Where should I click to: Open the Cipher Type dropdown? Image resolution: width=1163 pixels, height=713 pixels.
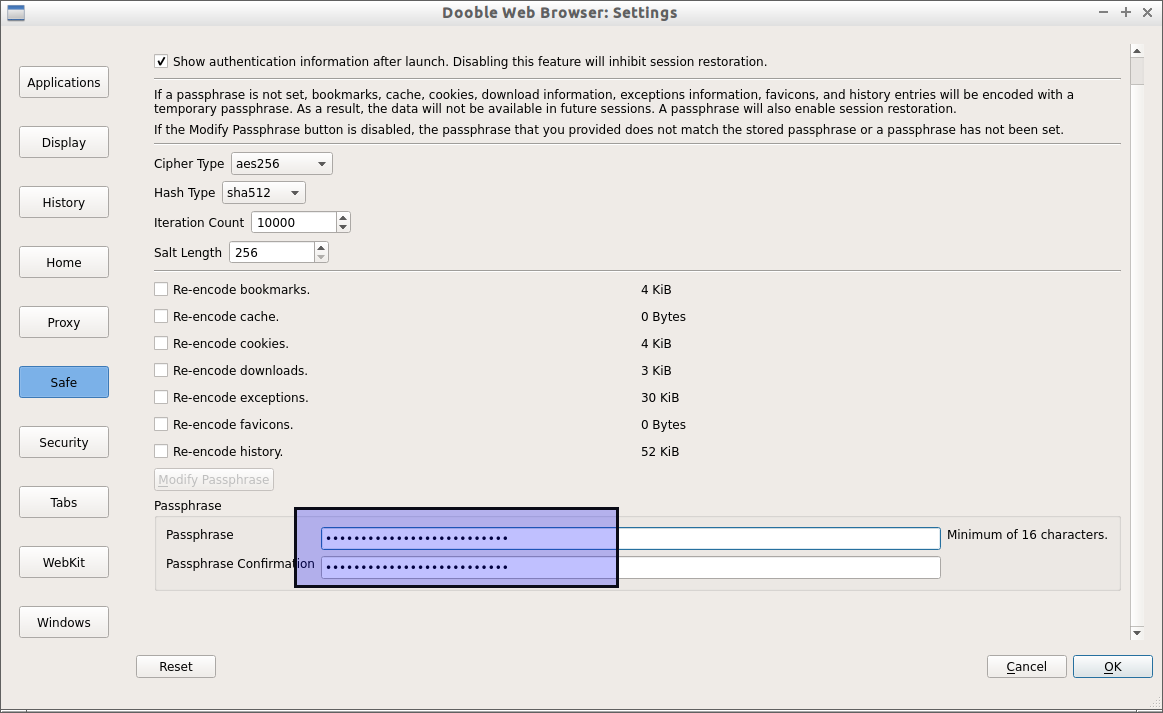282,163
